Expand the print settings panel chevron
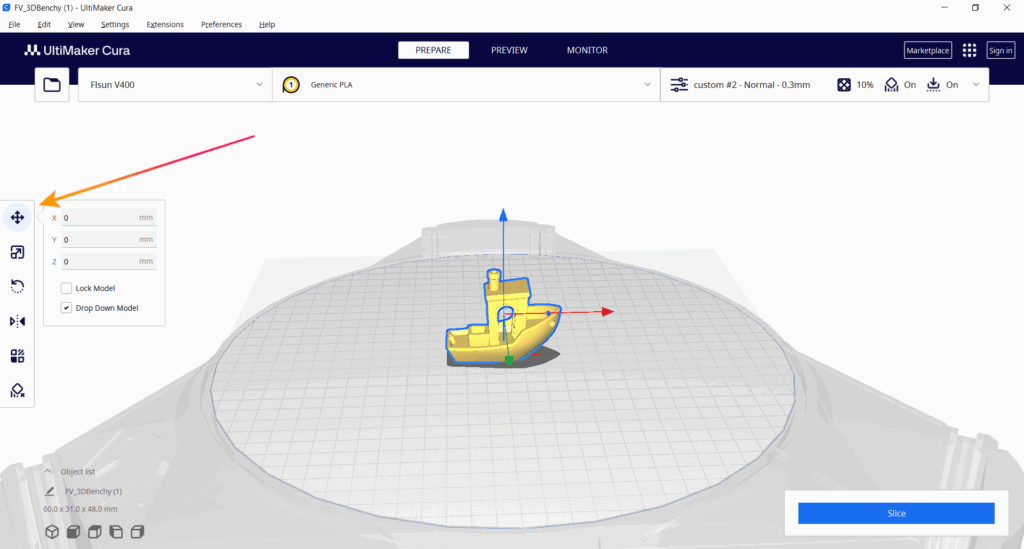 coord(976,85)
